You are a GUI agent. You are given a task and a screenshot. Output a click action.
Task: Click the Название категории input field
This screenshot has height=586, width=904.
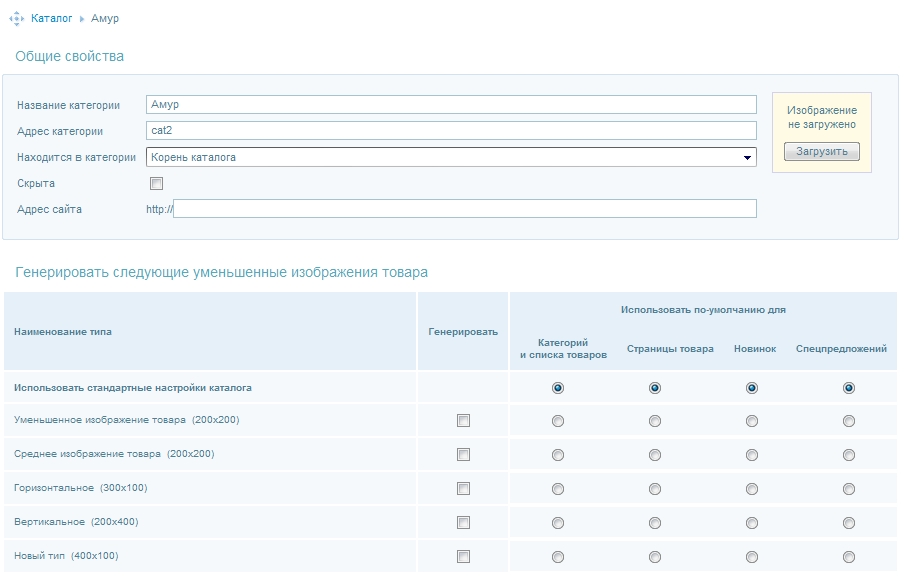pyautogui.click(x=451, y=105)
